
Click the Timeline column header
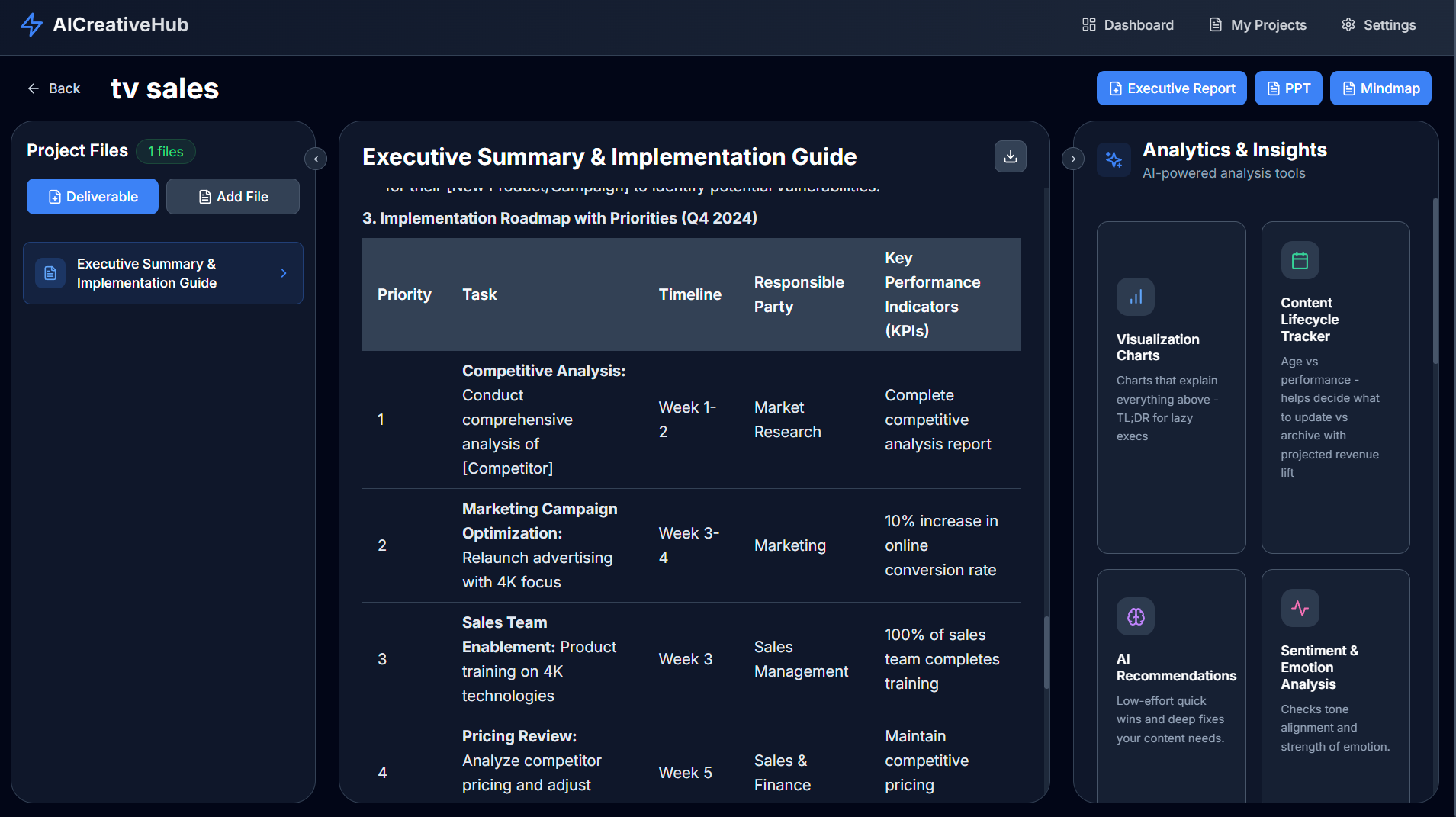tap(689, 294)
